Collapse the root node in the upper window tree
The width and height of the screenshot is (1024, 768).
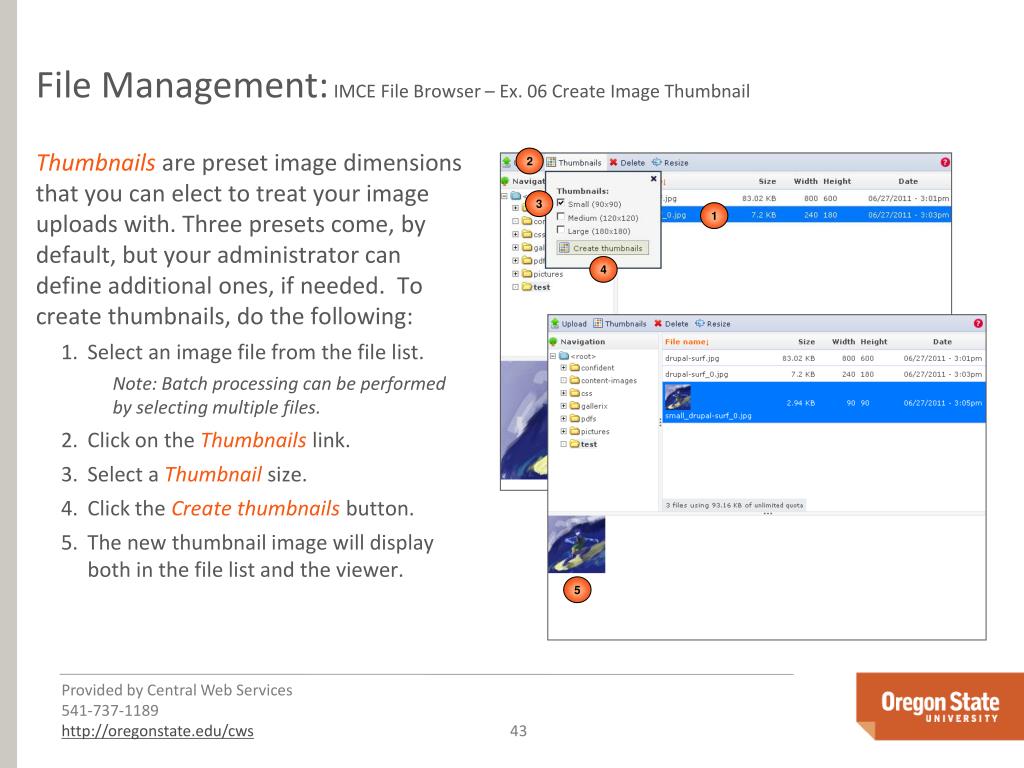504,195
